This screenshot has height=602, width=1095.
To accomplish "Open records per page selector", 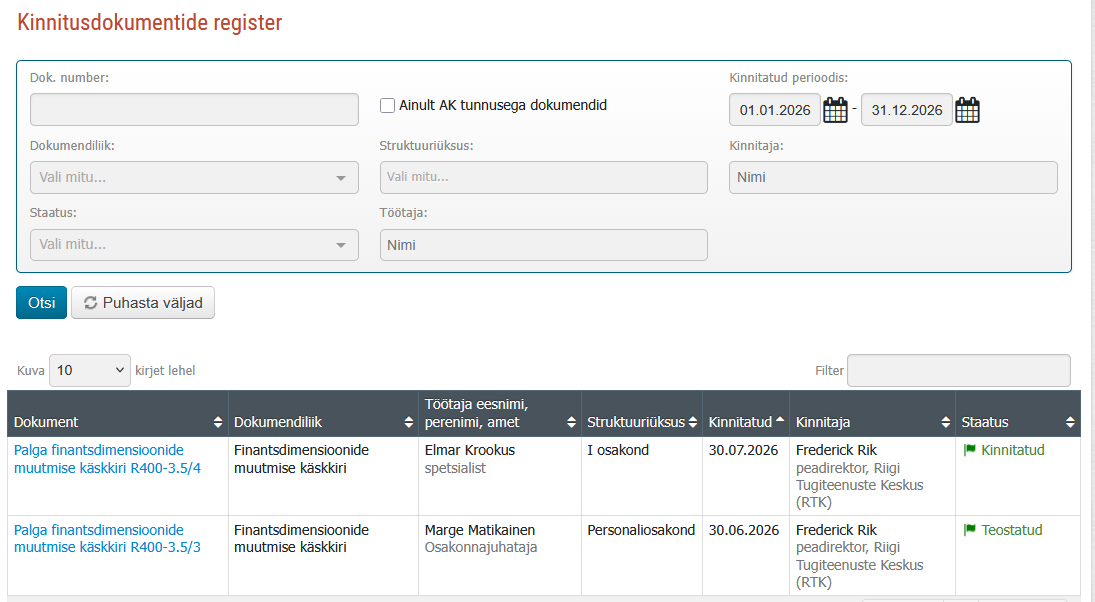I will 89,370.
